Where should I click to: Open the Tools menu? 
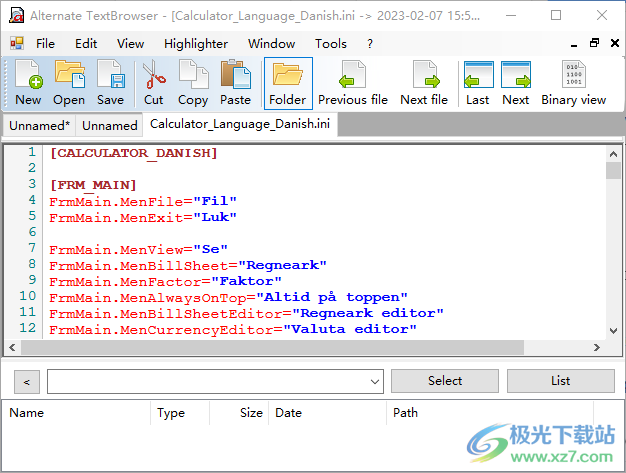(x=331, y=43)
